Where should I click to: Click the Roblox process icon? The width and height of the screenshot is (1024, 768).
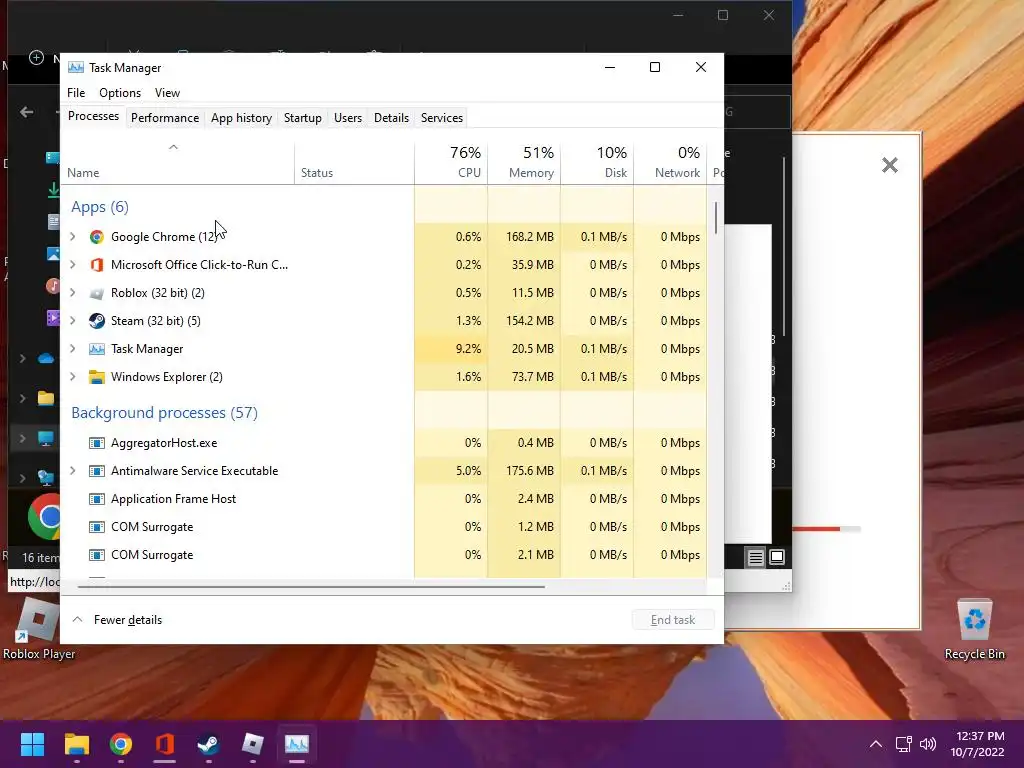tap(97, 293)
